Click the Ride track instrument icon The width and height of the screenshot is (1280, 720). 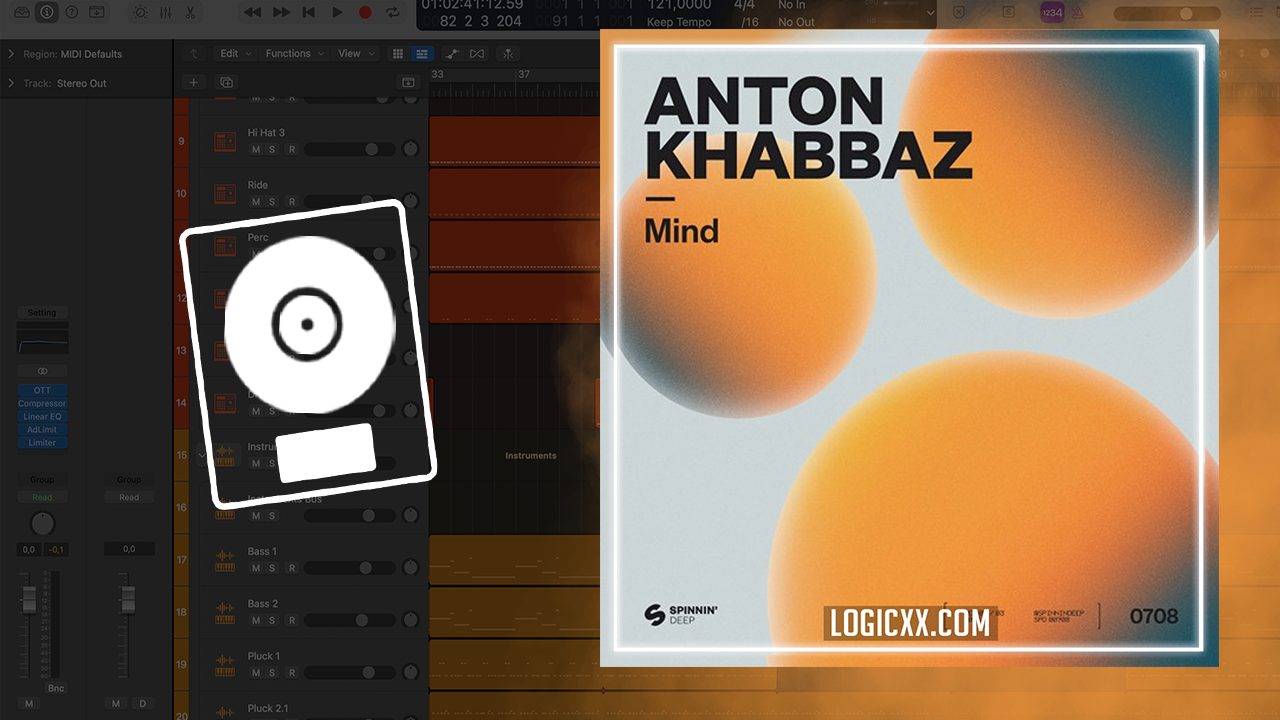click(x=225, y=194)
